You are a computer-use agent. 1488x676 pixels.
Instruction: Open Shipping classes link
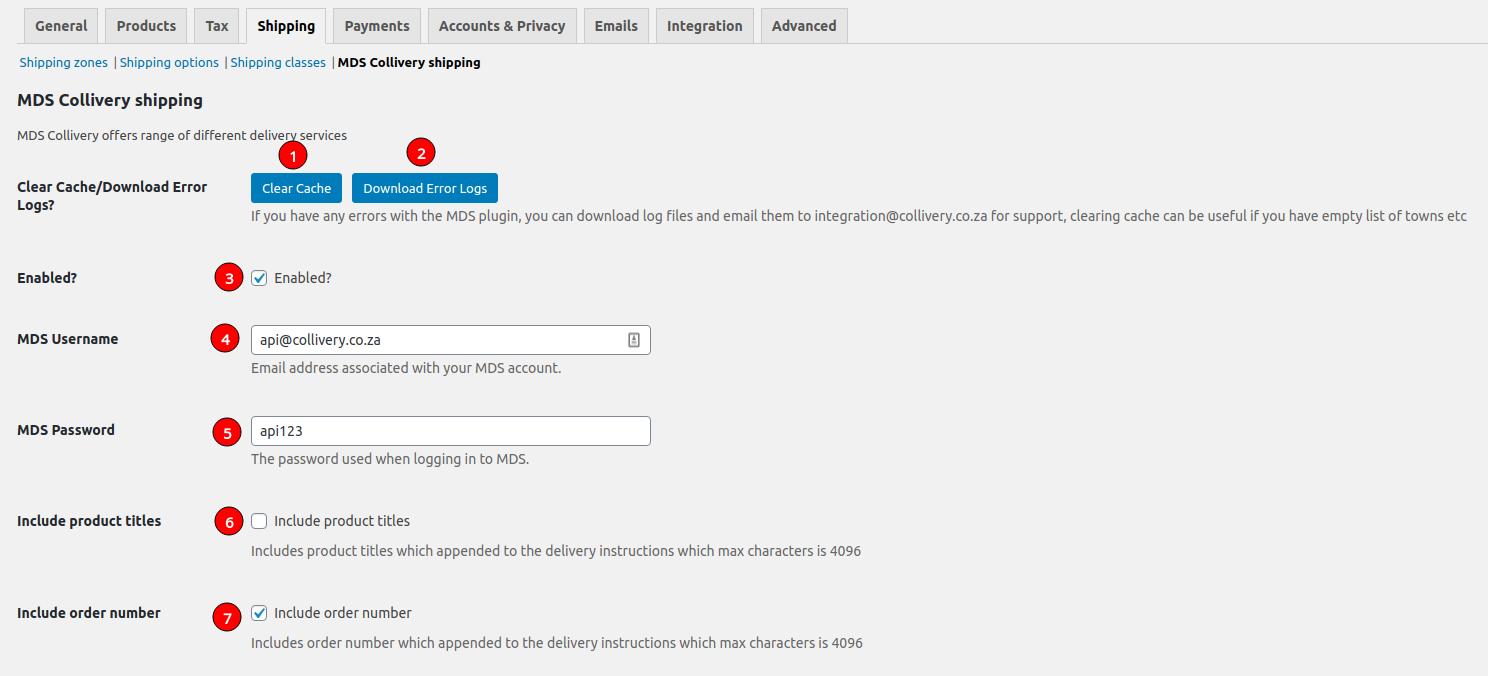click(x=278, y=62)
